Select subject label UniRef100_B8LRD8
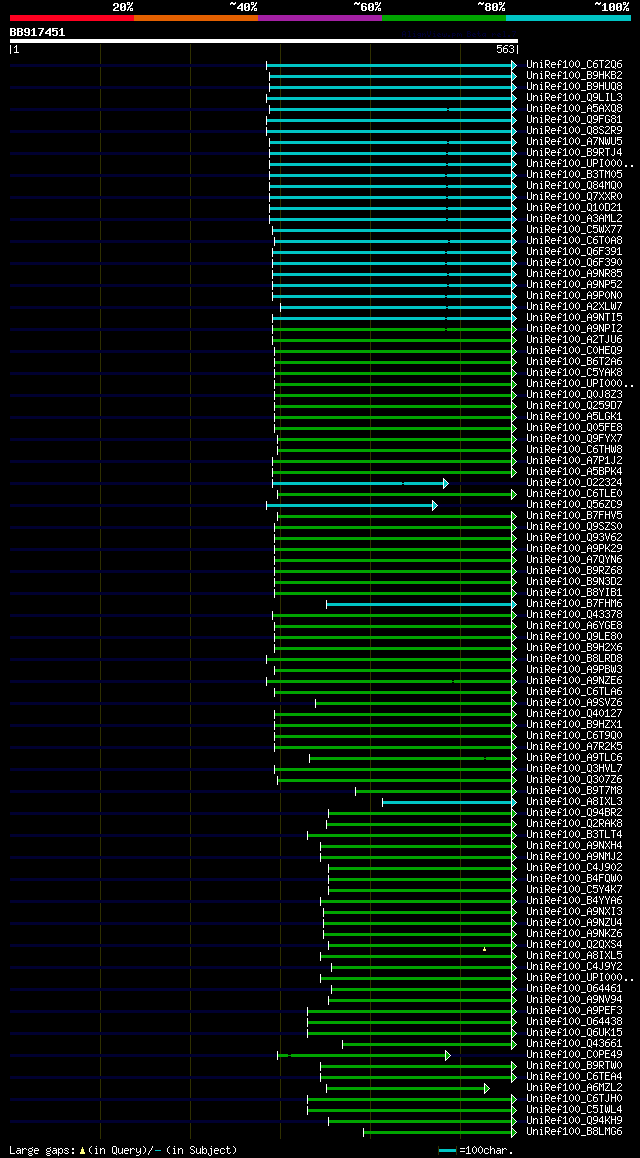The width and height of the screenshot is (640, 1158). pyautogui.click(x=574, y=659)
